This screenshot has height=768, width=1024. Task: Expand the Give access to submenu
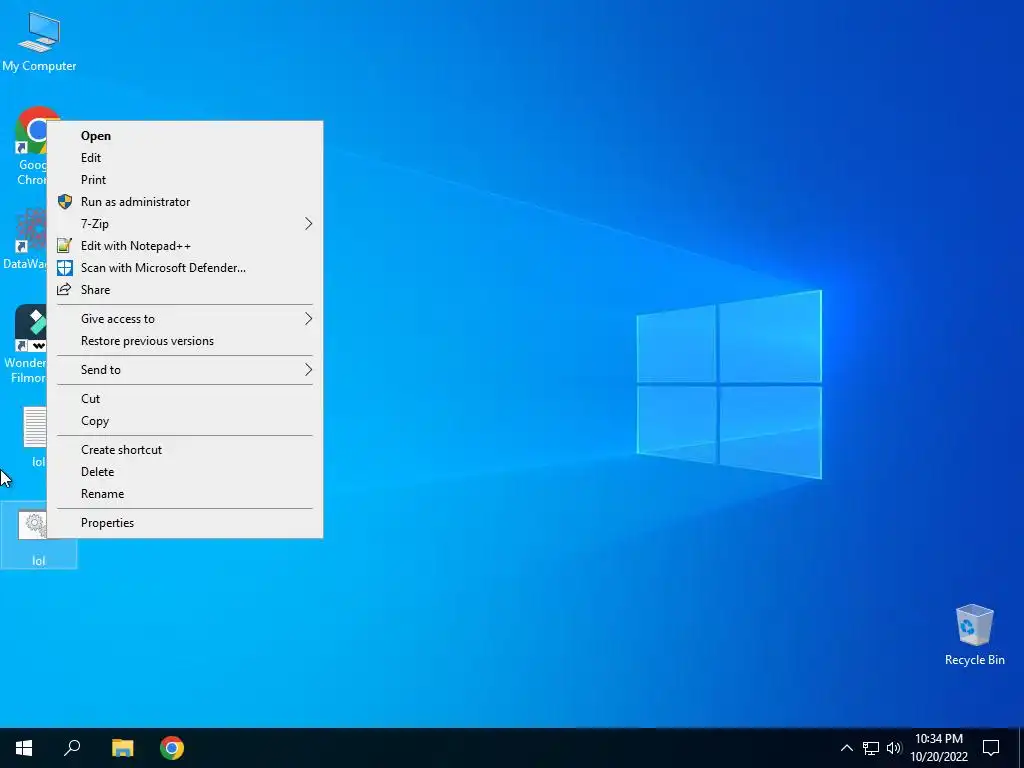[185, 319]
